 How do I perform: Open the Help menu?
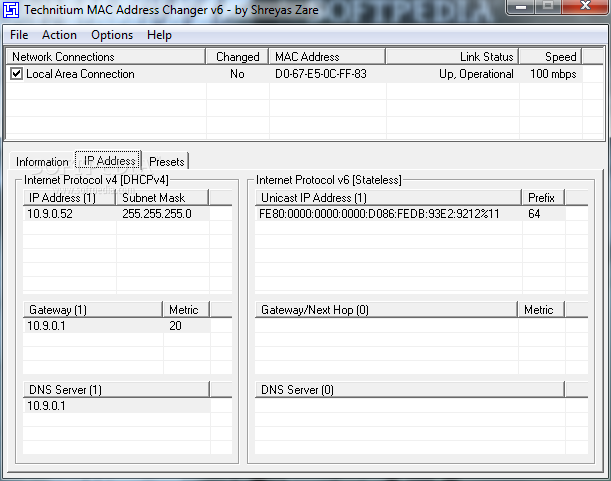pyautogui.click(x=159, y=35)
